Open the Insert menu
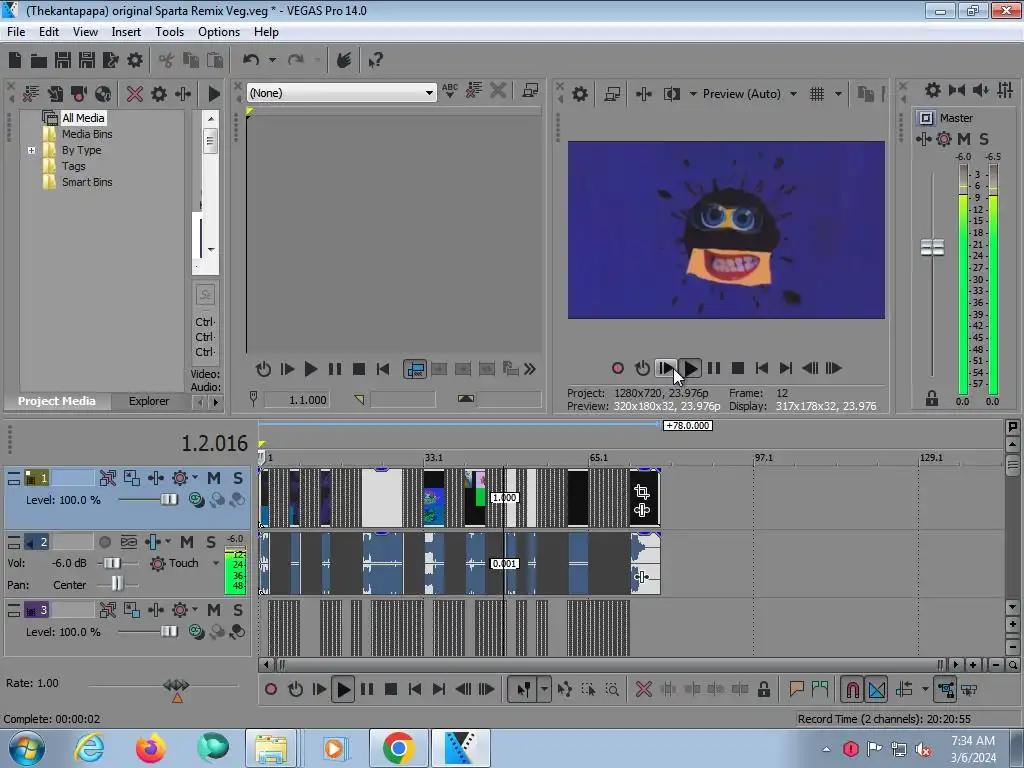 click(x=126, y=32)
